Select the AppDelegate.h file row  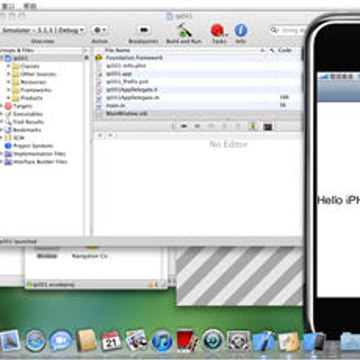coord(199,90)
